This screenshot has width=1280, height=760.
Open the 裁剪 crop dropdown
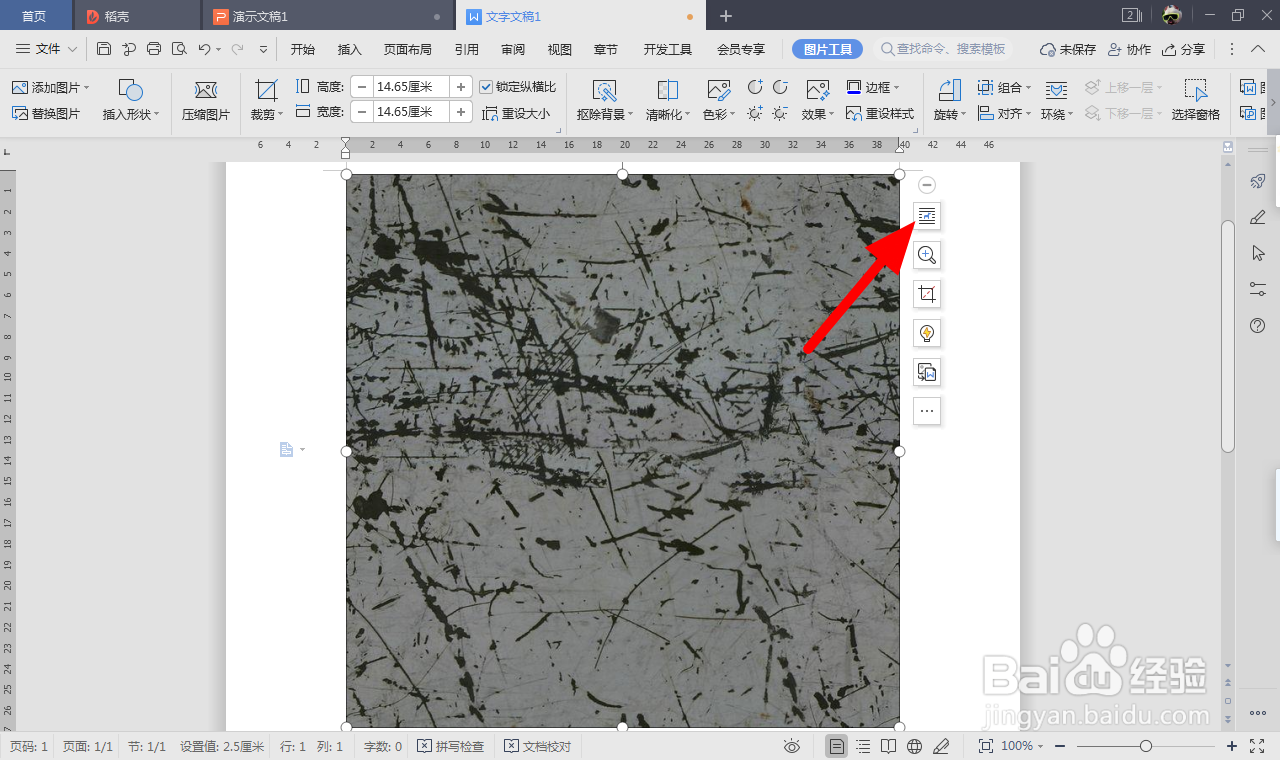coord(267,115)
